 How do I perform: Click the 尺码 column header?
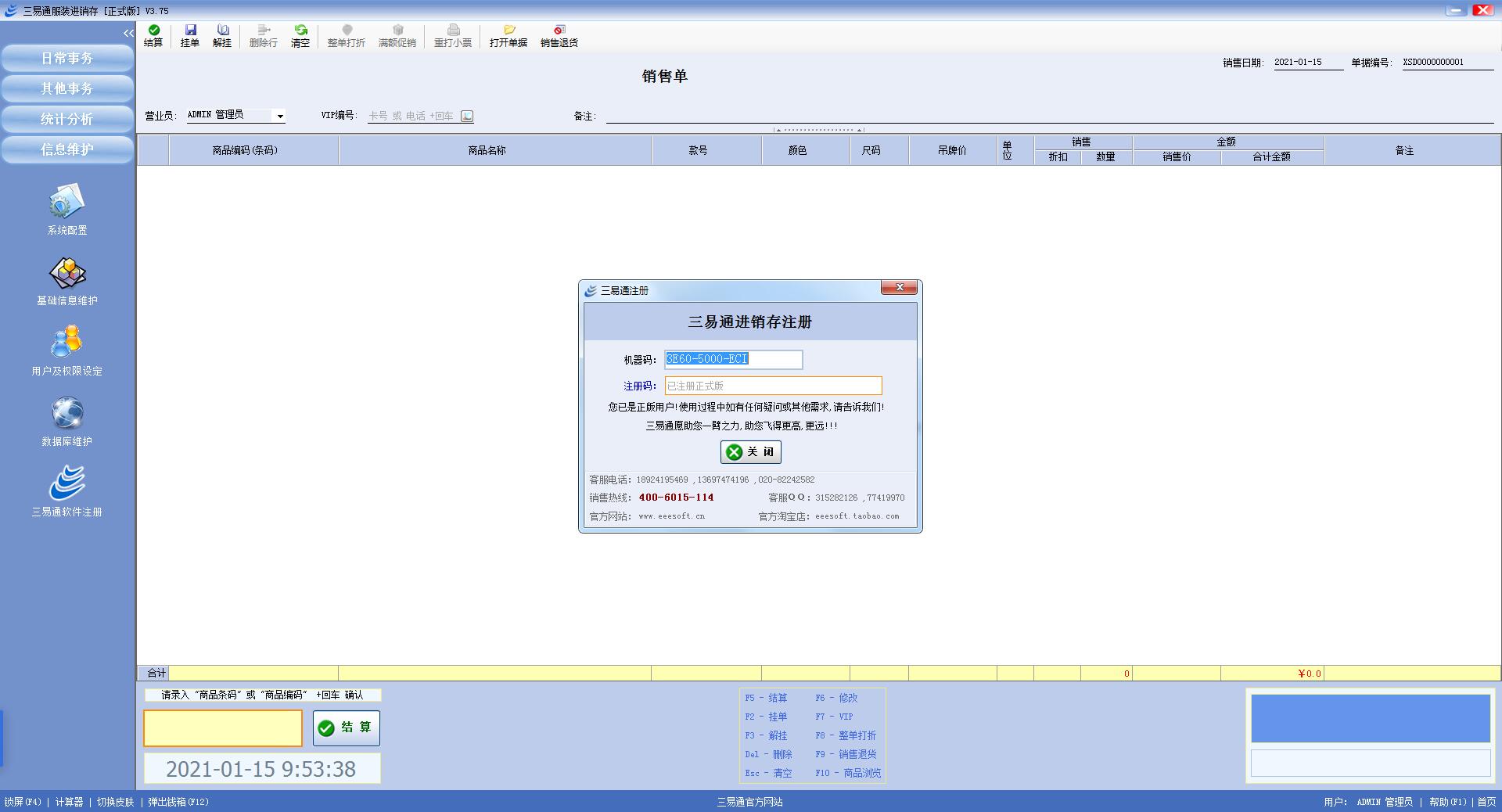[879, 150]
